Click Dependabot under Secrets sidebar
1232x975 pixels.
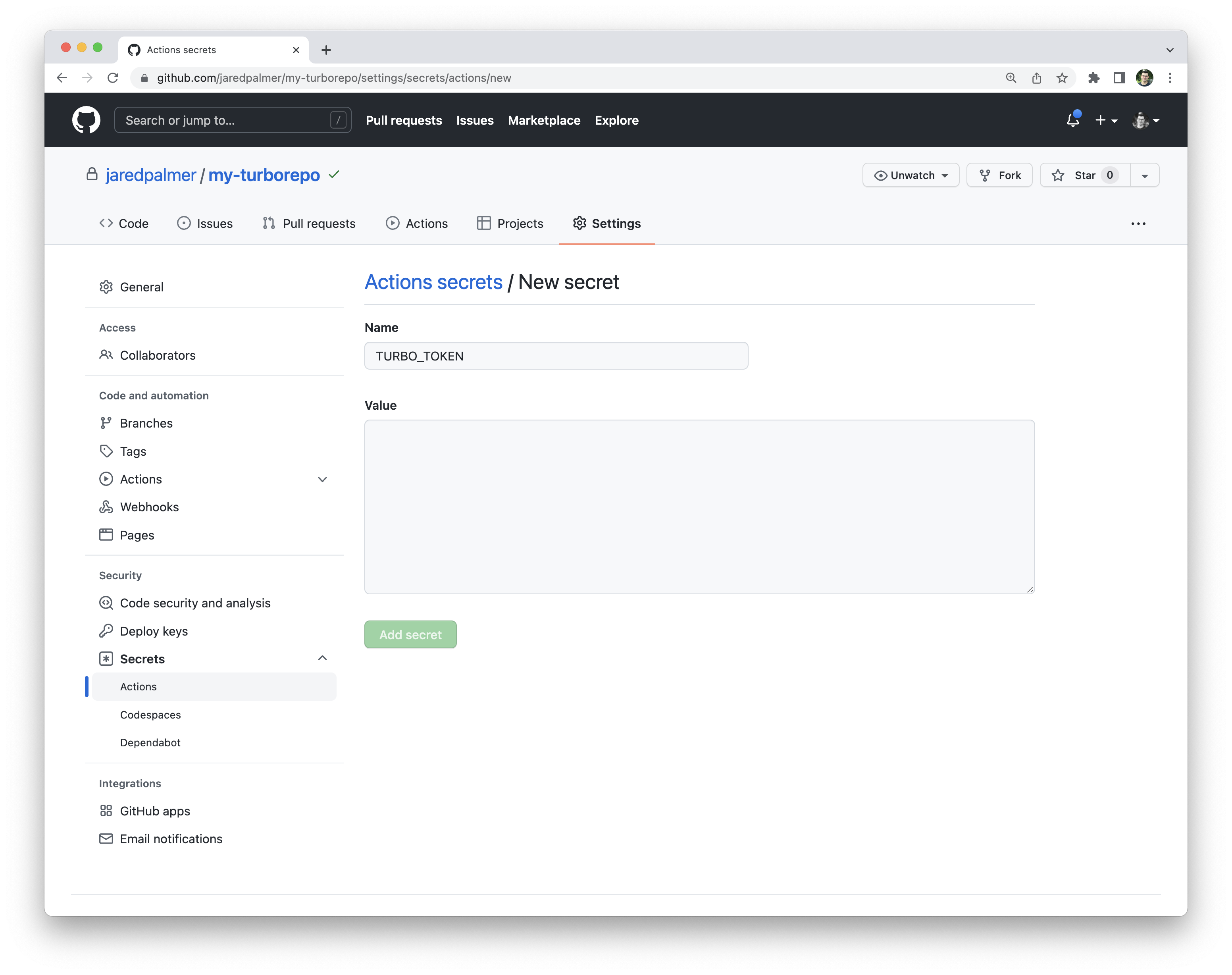click(x=150, y=742)
